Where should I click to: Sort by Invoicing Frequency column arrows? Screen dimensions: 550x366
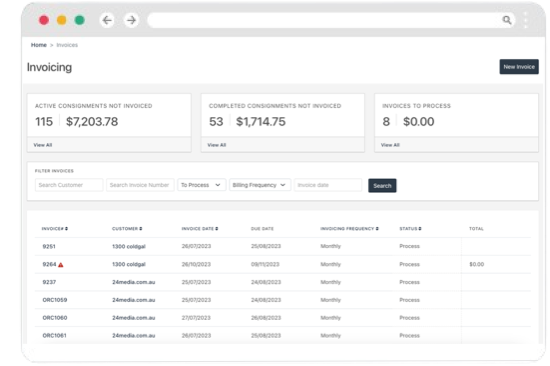coord(377,229)
